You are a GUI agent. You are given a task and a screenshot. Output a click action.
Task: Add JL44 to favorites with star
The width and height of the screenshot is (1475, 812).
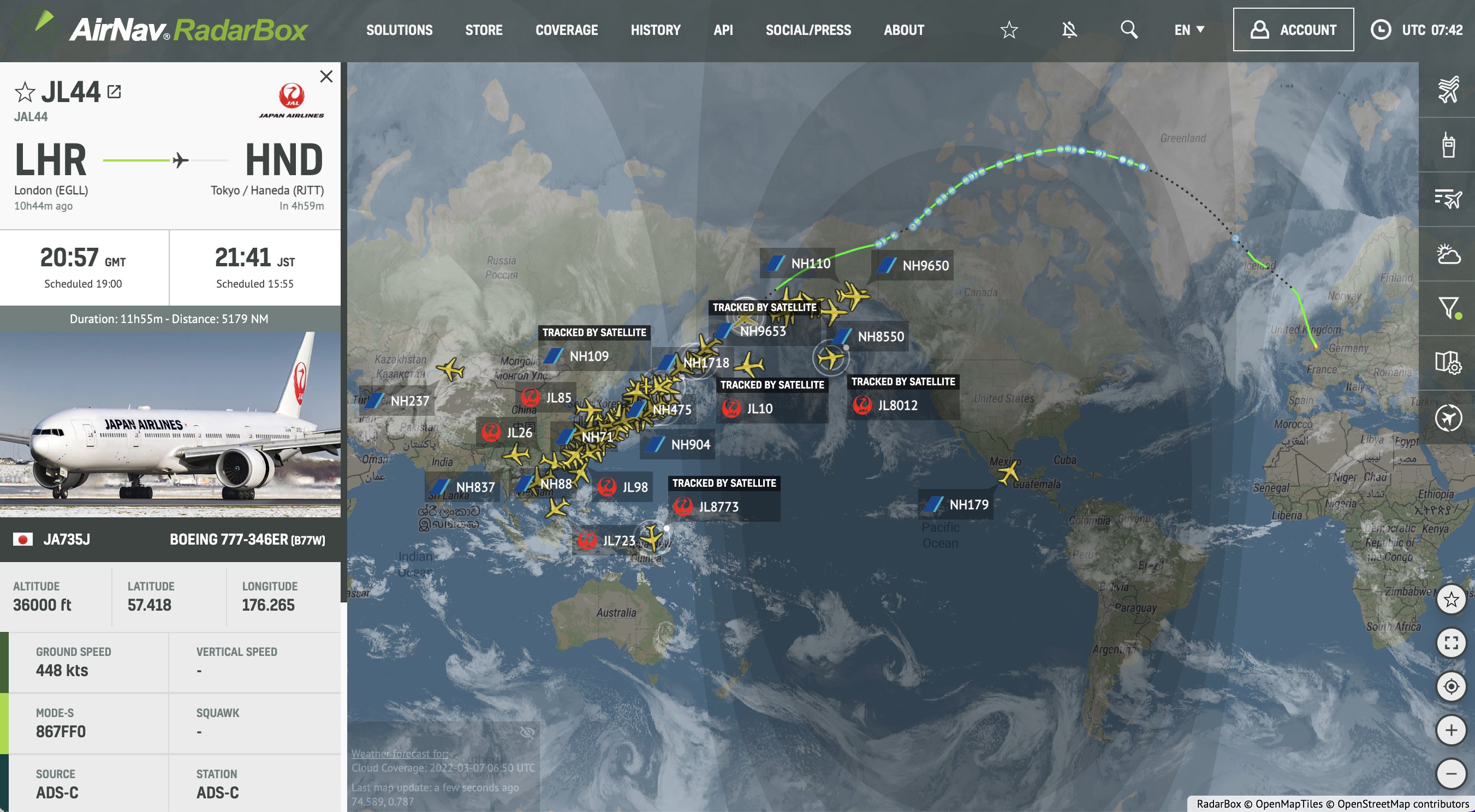25,92
